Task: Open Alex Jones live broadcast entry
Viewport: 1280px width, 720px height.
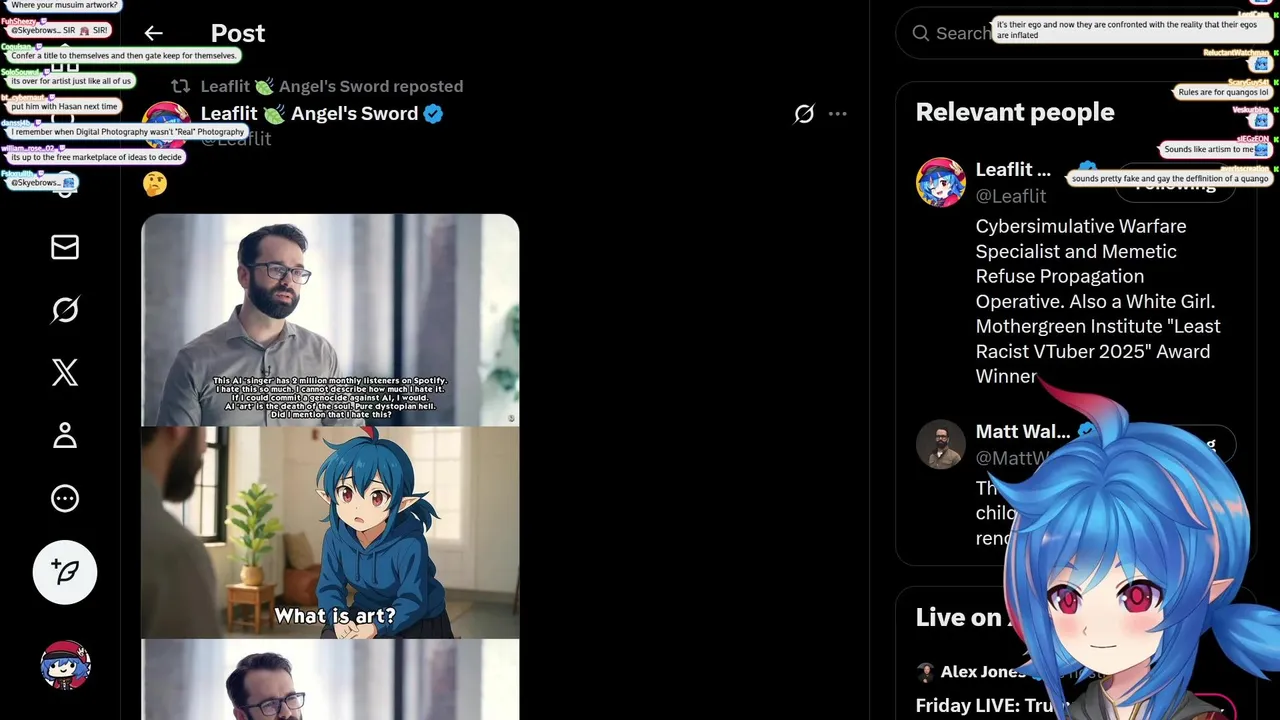Action: coord(982,672)
